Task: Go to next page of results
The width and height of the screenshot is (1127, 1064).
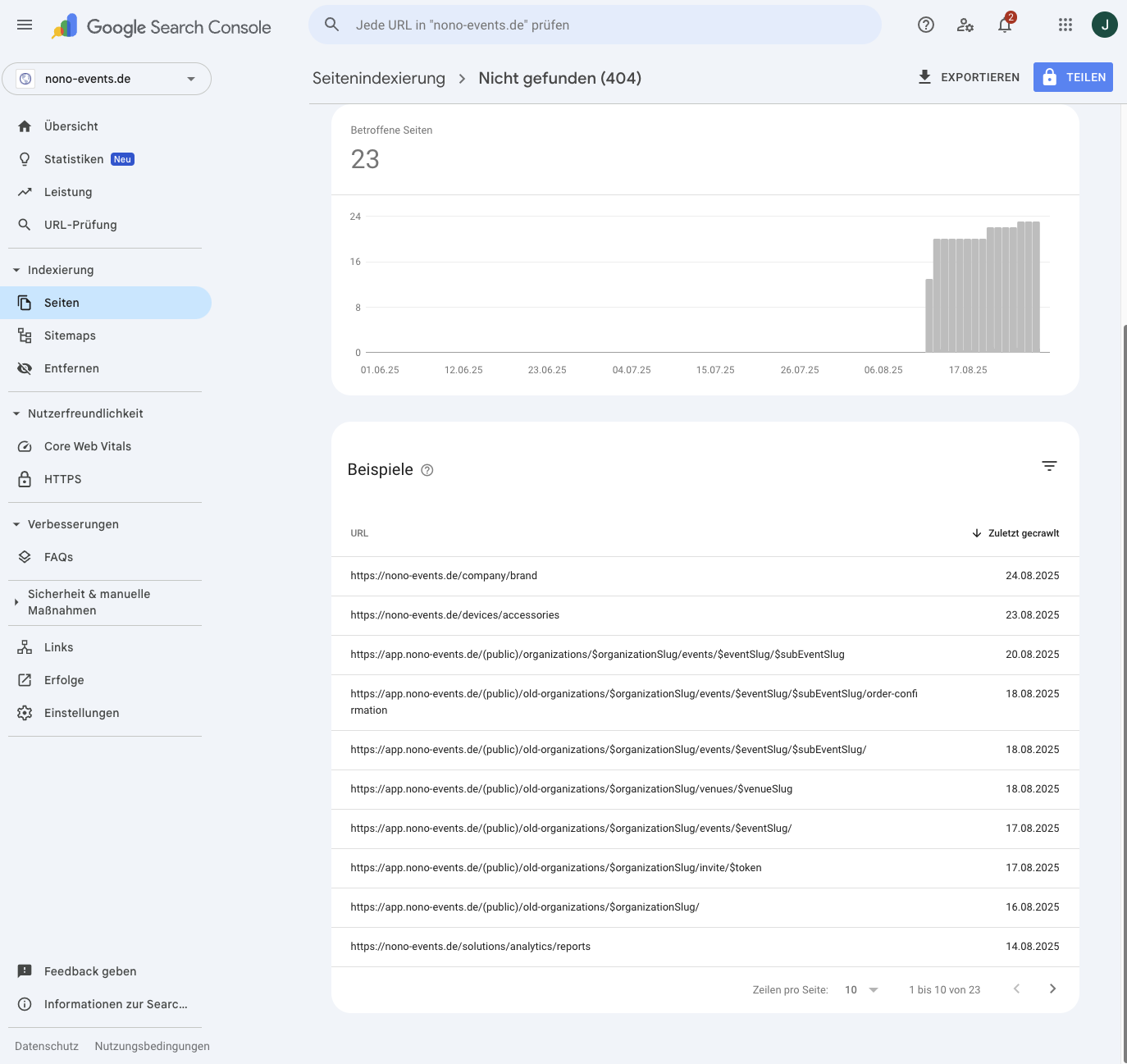Action: 1052,989
